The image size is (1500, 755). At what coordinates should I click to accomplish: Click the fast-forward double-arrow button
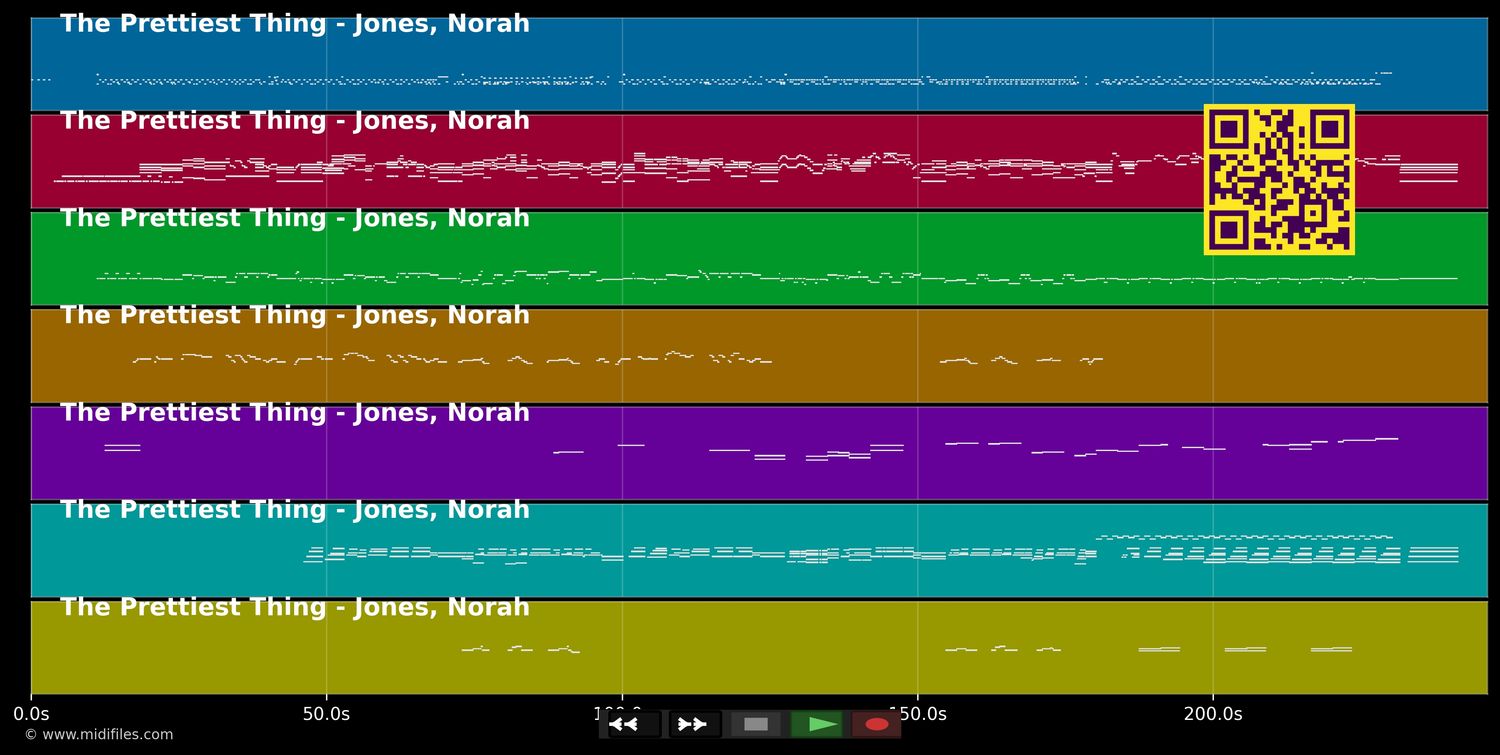click(x=695, y=724)
